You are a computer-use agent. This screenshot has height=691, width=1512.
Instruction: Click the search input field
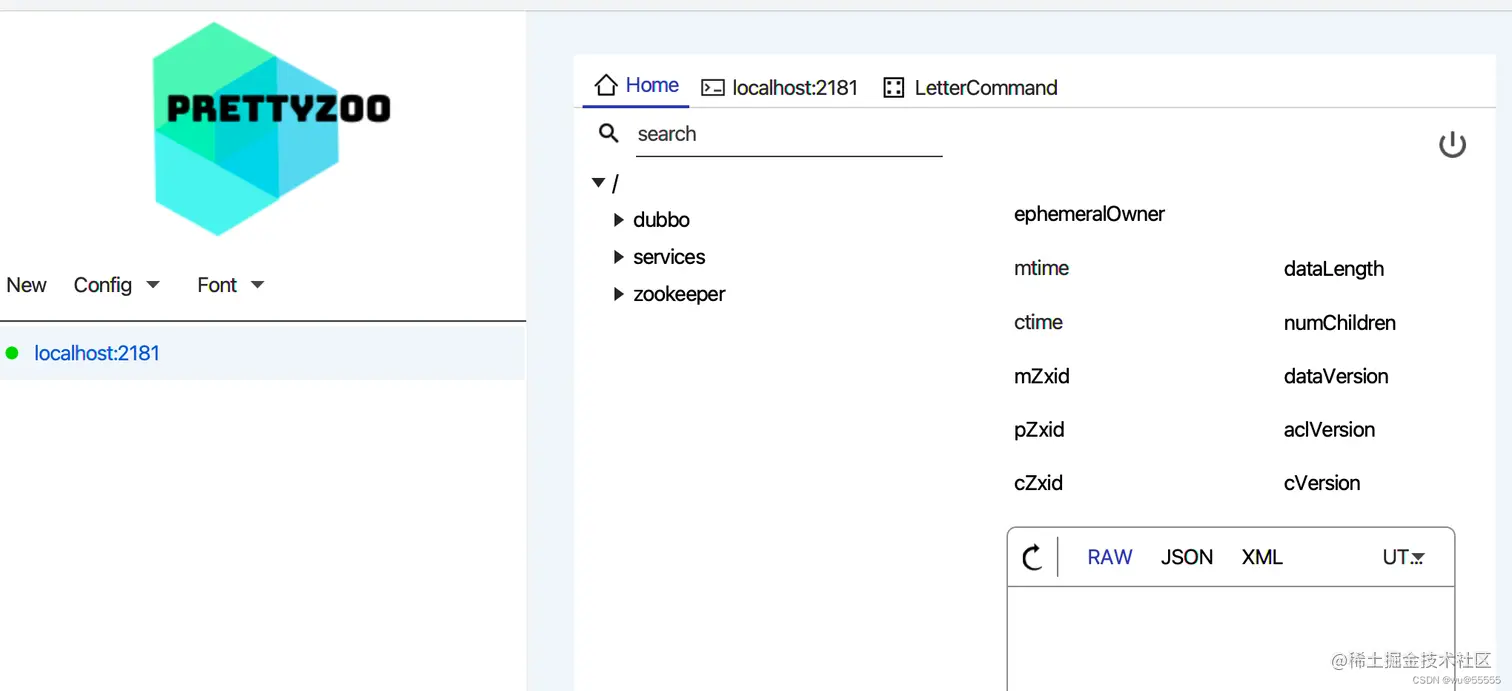click(x=789, y=134)
